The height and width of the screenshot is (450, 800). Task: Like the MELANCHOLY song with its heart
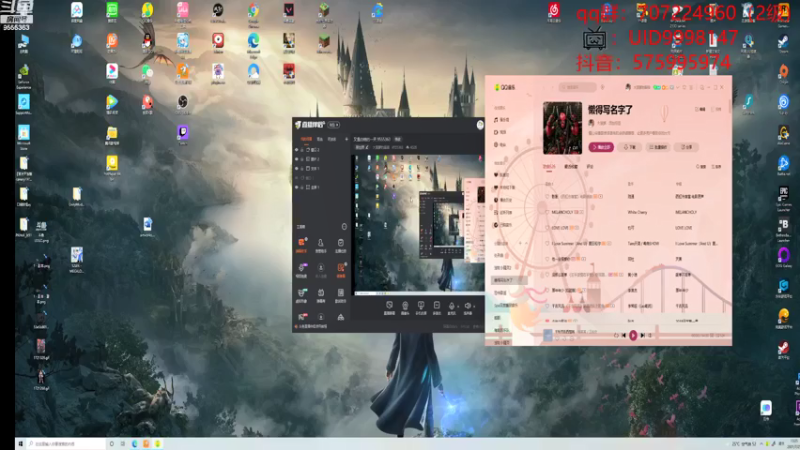547,212
